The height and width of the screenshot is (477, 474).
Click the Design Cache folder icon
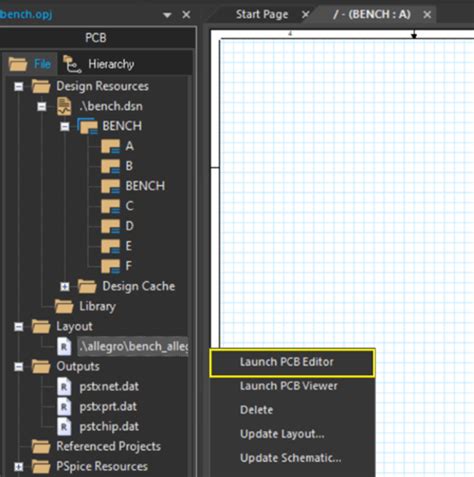tap(87, 286)
